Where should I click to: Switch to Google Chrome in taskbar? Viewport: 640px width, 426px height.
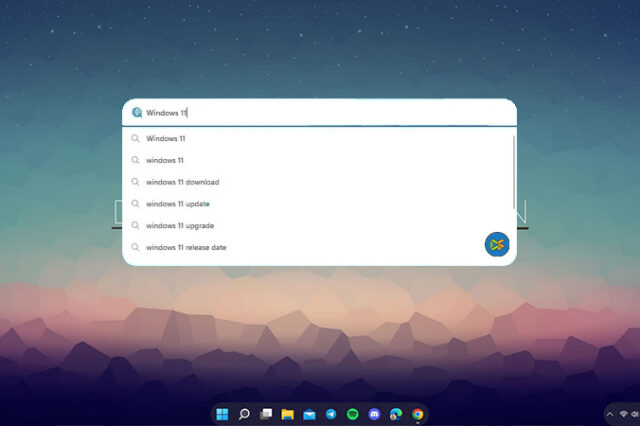(417, 414)
